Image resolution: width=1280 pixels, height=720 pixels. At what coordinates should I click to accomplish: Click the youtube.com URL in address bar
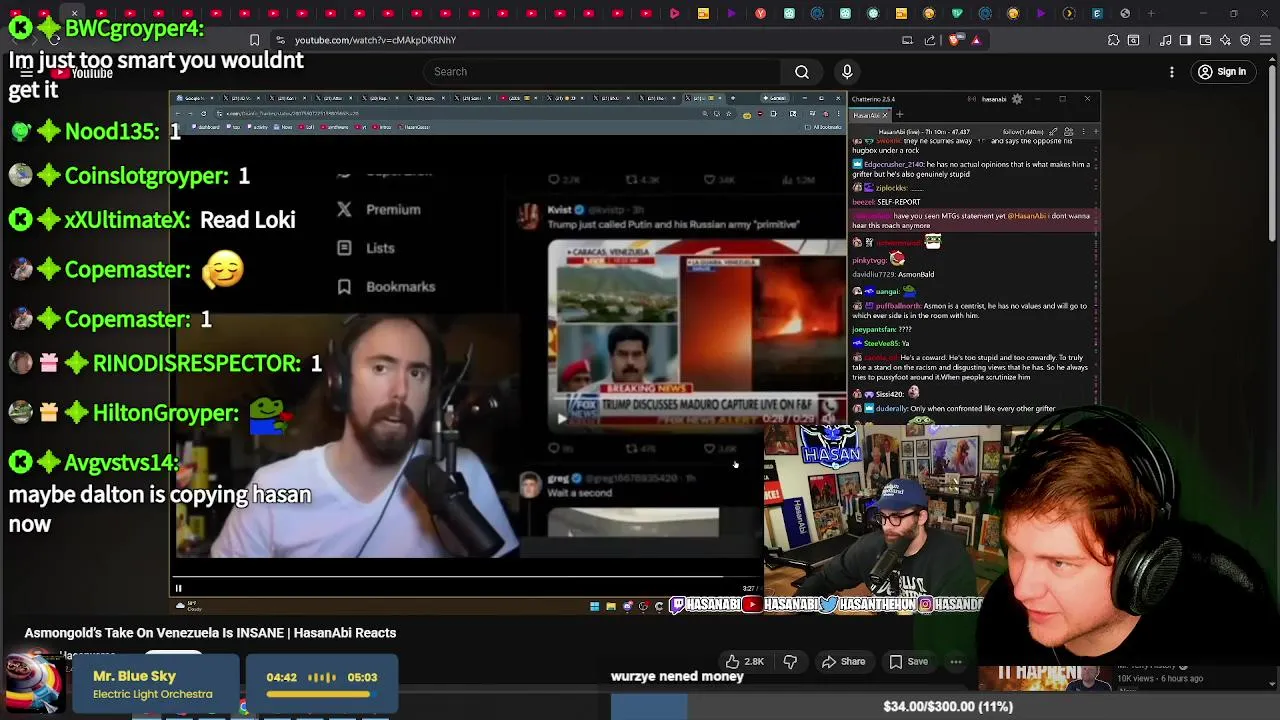[375, 40]
